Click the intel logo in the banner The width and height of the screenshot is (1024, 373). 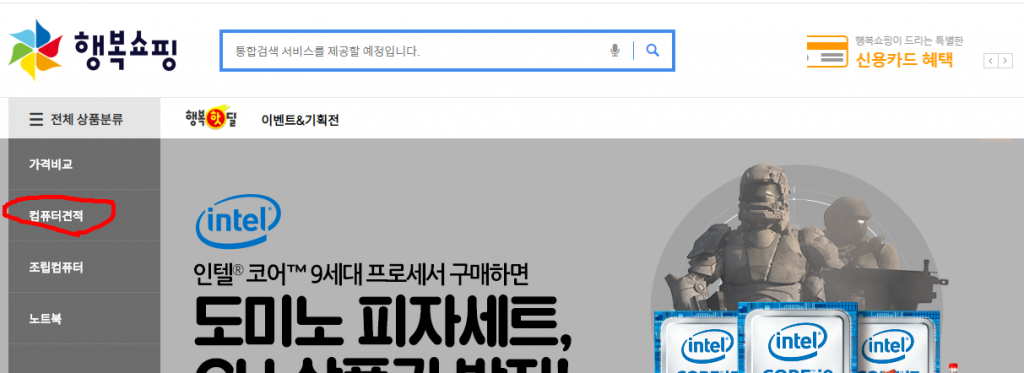pyautogui.click(x=238, y=222)
